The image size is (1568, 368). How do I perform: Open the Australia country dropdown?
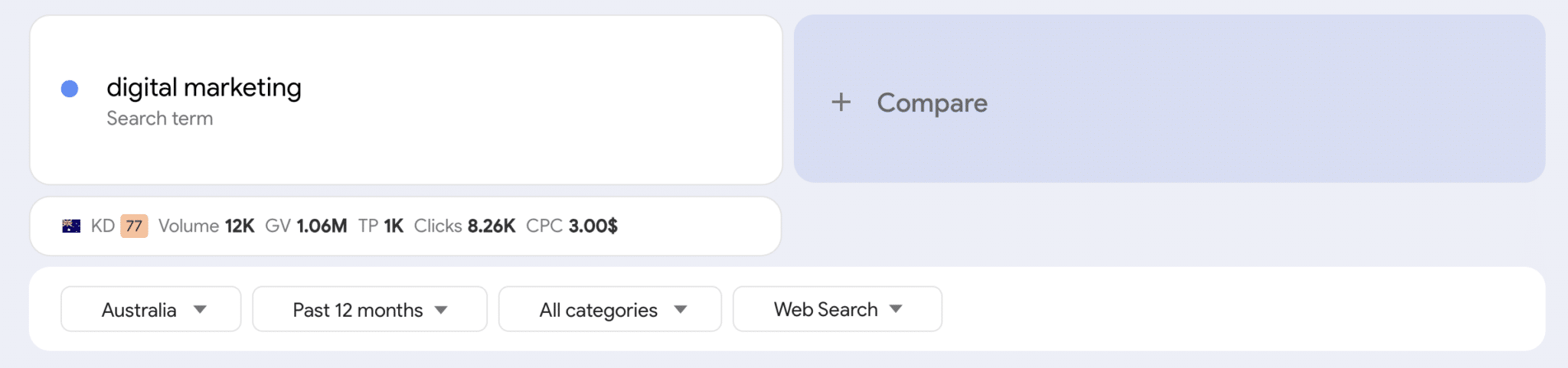pyautogui.click(x=151, y=309)
